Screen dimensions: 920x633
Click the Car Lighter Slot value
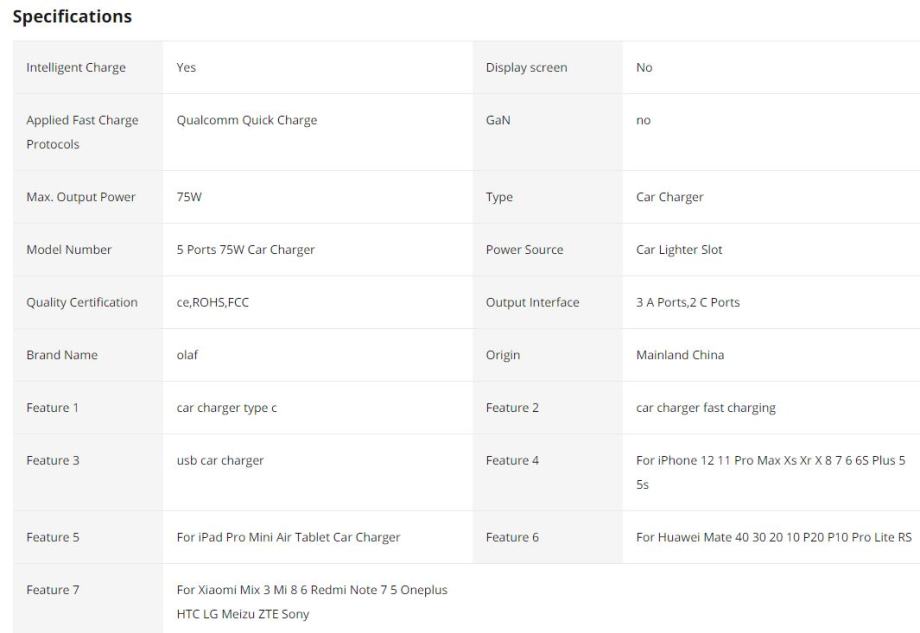coord(679,250)
